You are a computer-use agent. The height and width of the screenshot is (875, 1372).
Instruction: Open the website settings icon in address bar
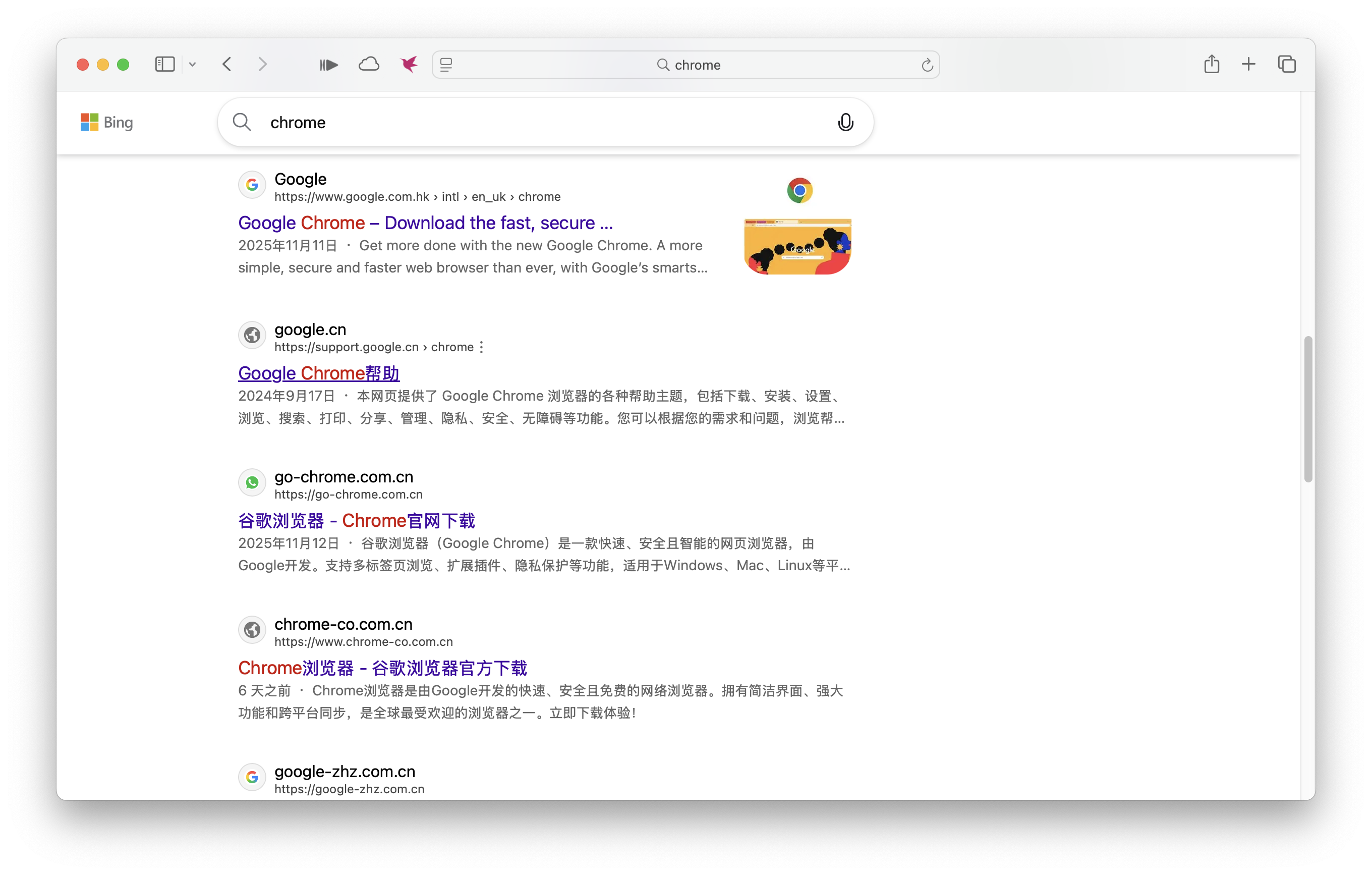(x=446, y=65)
